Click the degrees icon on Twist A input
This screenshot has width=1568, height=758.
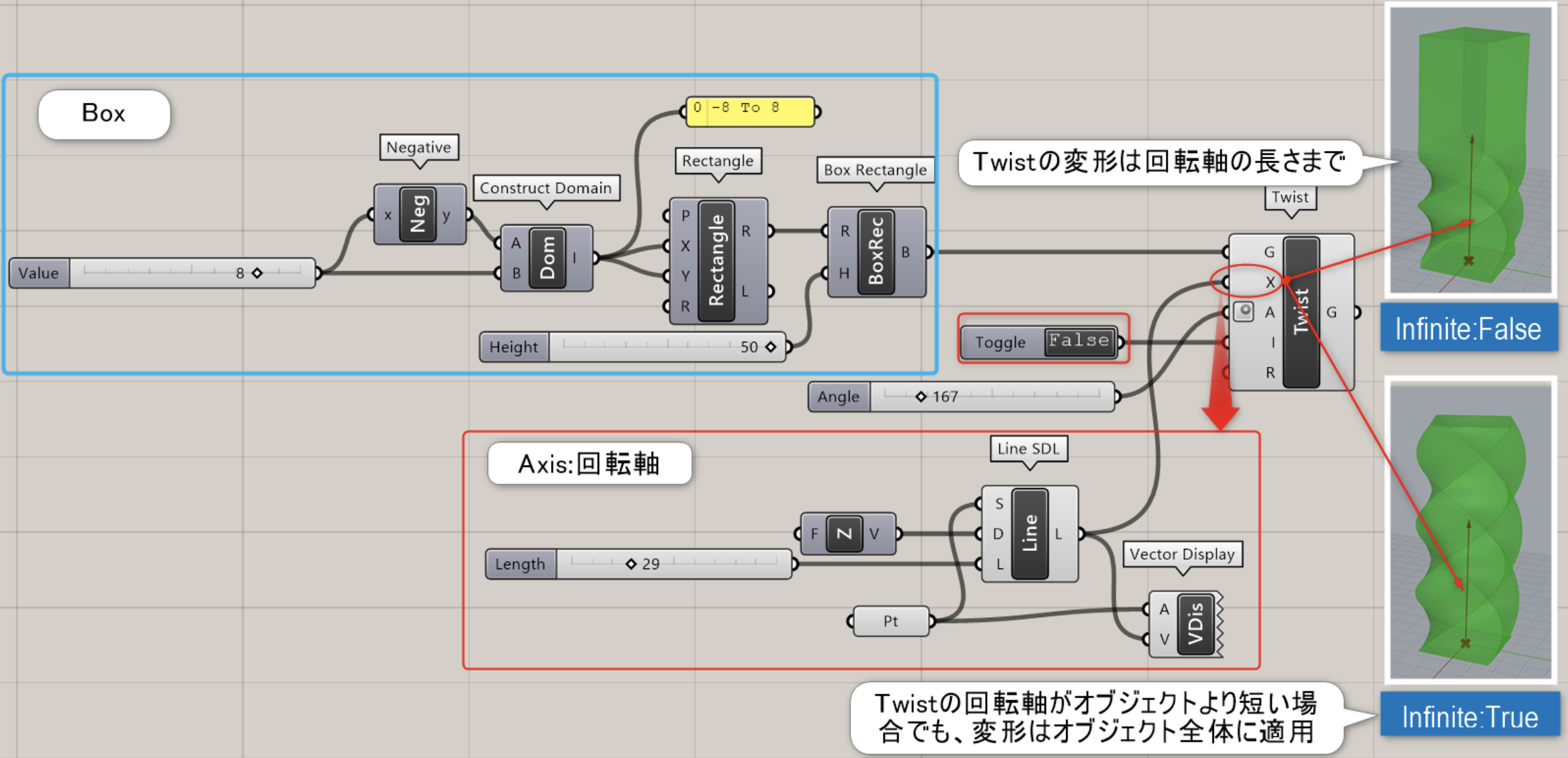(x=1244, y=312)
